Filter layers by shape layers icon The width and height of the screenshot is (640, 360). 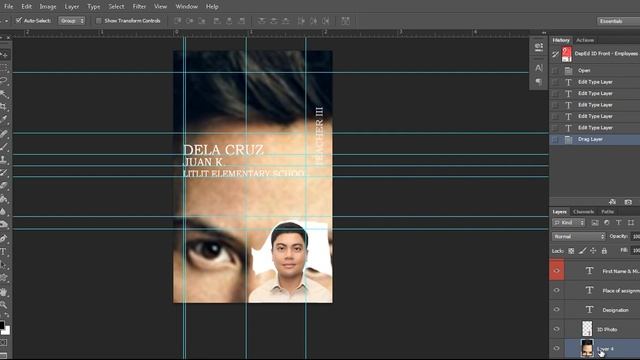pos(631,222)
